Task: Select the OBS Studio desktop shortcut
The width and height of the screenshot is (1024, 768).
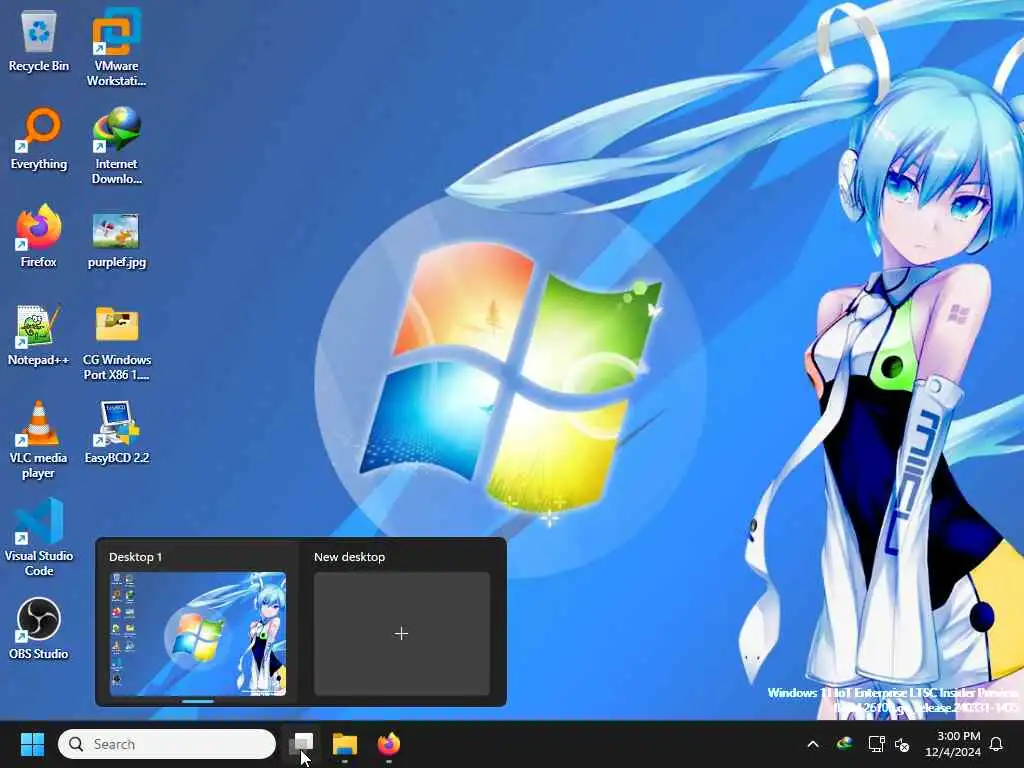Action: coord(39,628)
